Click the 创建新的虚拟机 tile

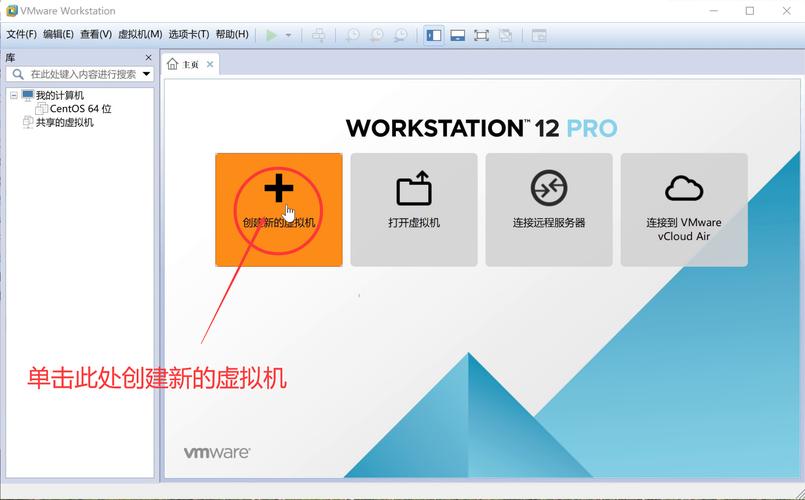point(279,210)
